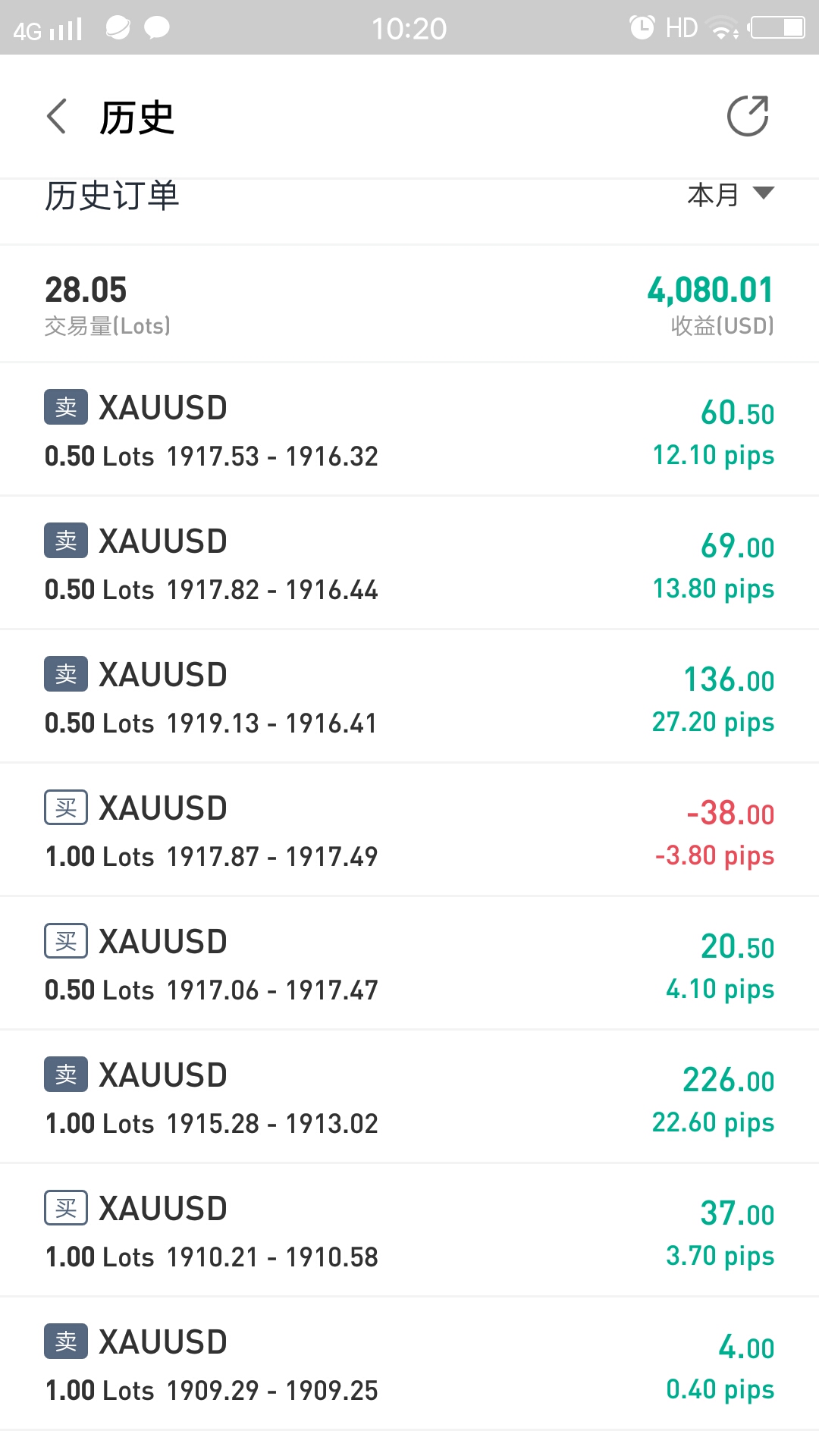
Task: Open the 226.00 profit trade entry
Action: (x=409, y=1097)
